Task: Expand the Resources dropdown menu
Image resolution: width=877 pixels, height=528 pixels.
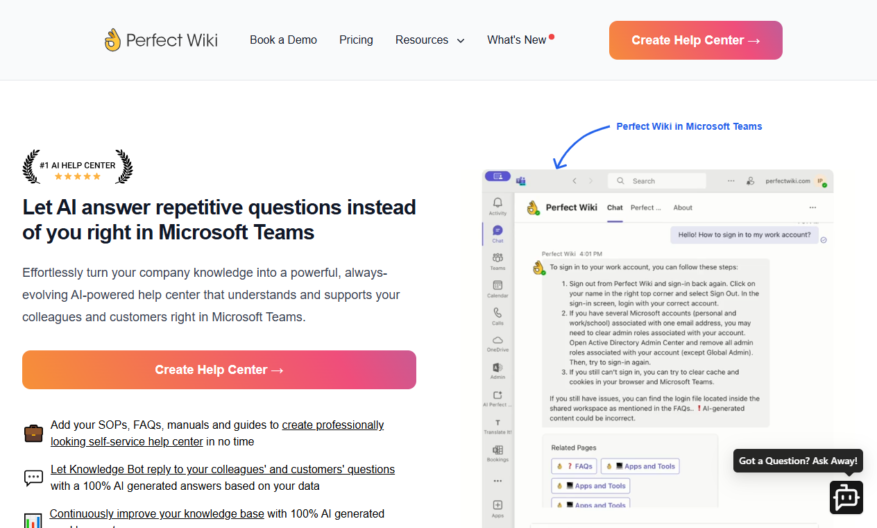Action: pyautogui.click(x=430, y=40)
